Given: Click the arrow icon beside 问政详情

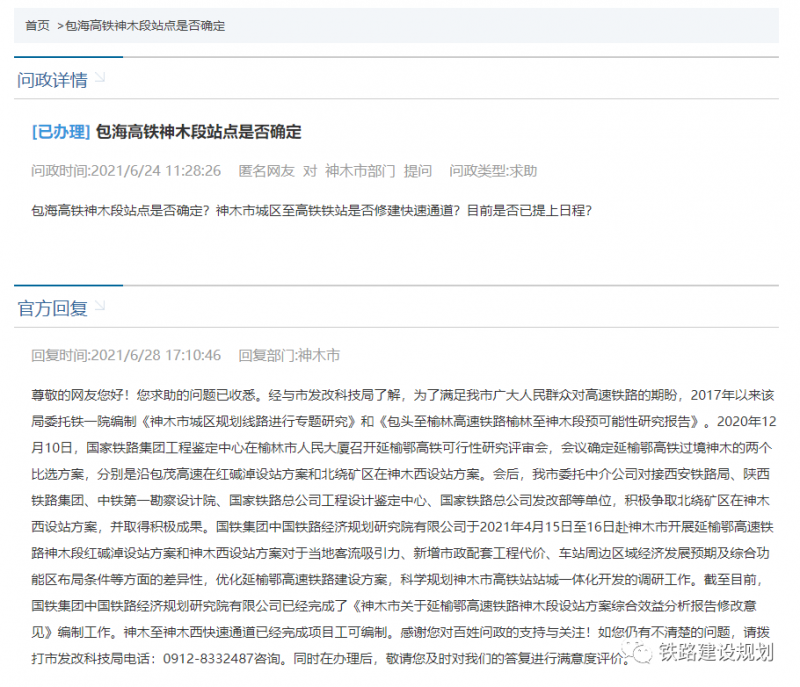Looking at the screenshot, I should 100,77.
